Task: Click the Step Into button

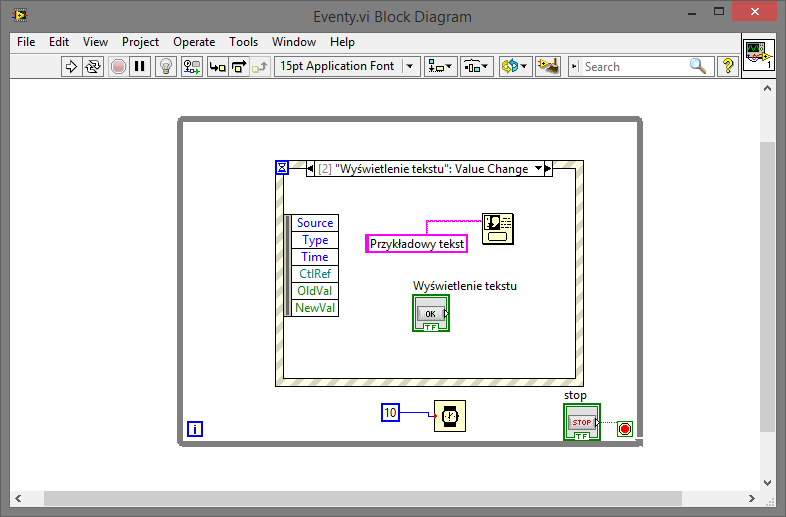Action: click(217, 67)
